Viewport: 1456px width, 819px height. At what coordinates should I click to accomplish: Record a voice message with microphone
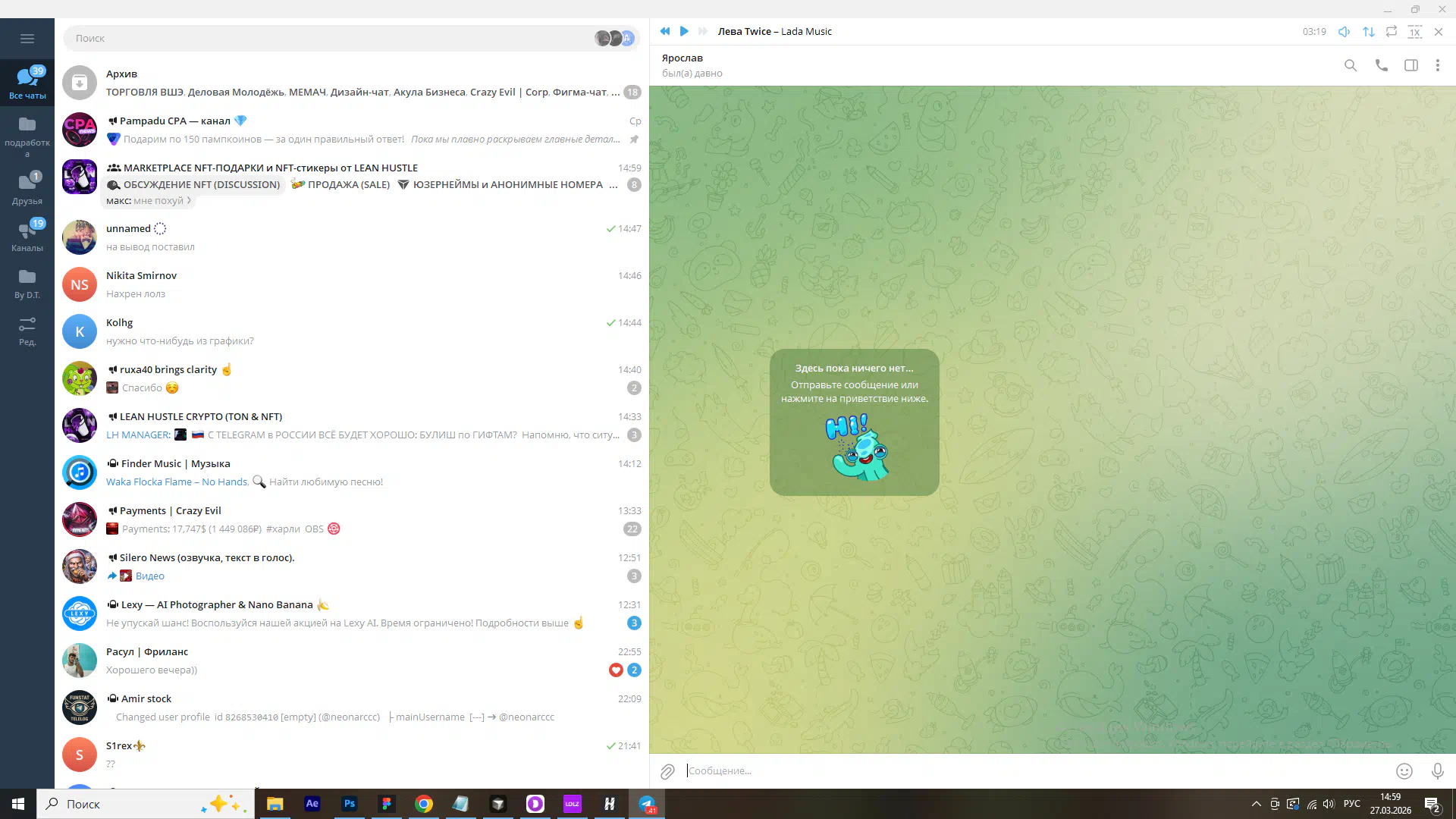(x=1437, y=771)
